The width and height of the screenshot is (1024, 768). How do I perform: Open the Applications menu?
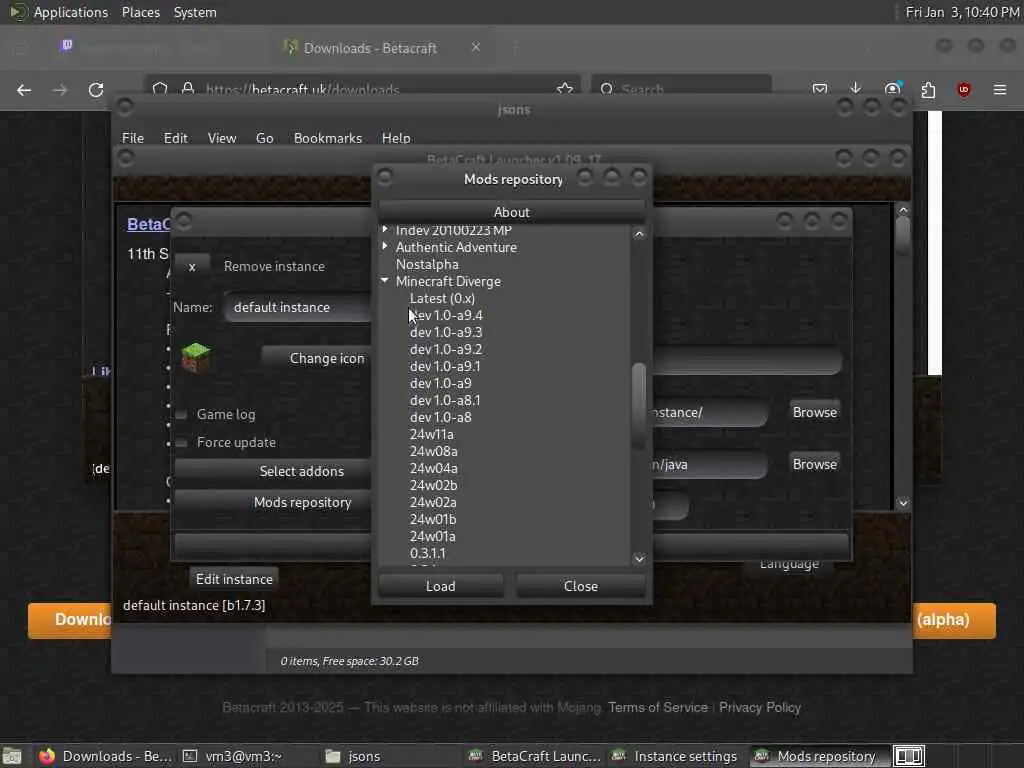(x=71, y=12)
